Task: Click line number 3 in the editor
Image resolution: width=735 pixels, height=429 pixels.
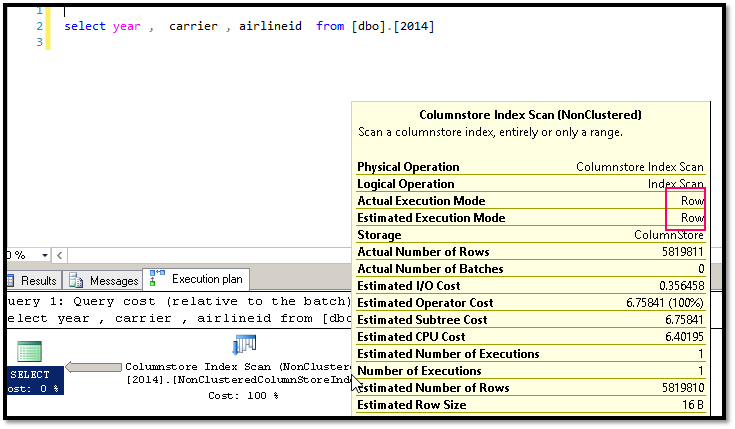Action: (40, 42)
